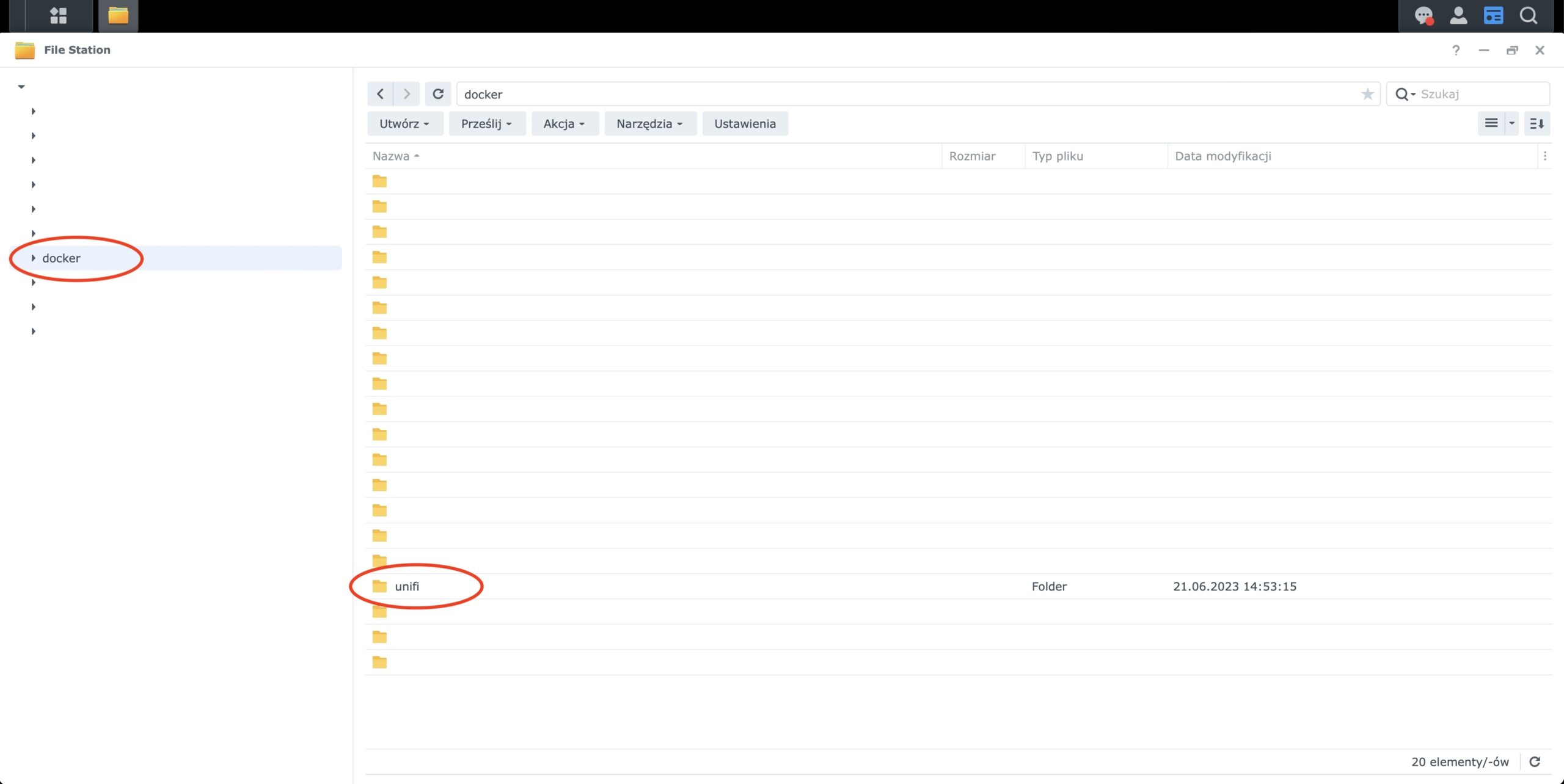
Task: Open the Prześlij upload menu
Action: tap(487, 123)
